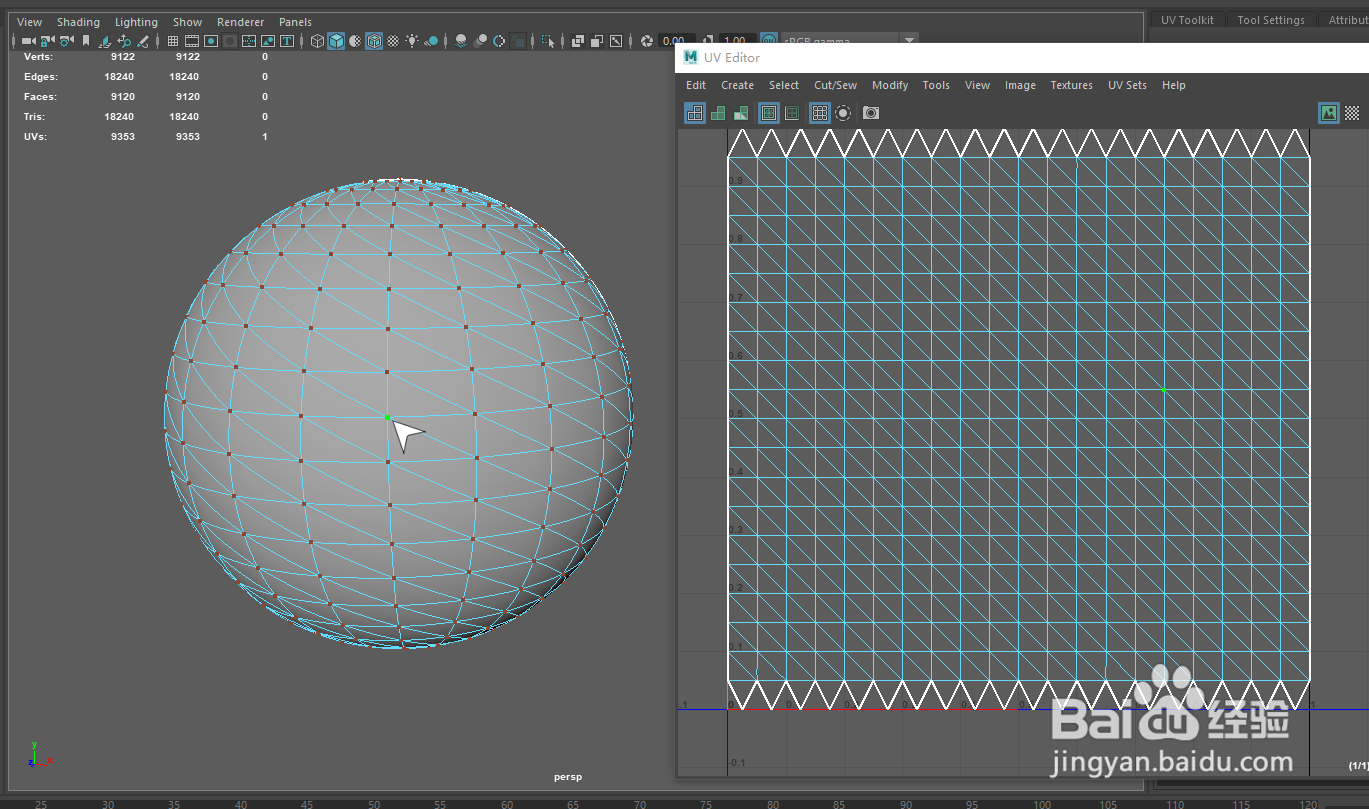Image resolution: width=1369 pixels, height=809 pixels.
Task: Open UV Sets menu in UV Editor
Action: 1127,85
